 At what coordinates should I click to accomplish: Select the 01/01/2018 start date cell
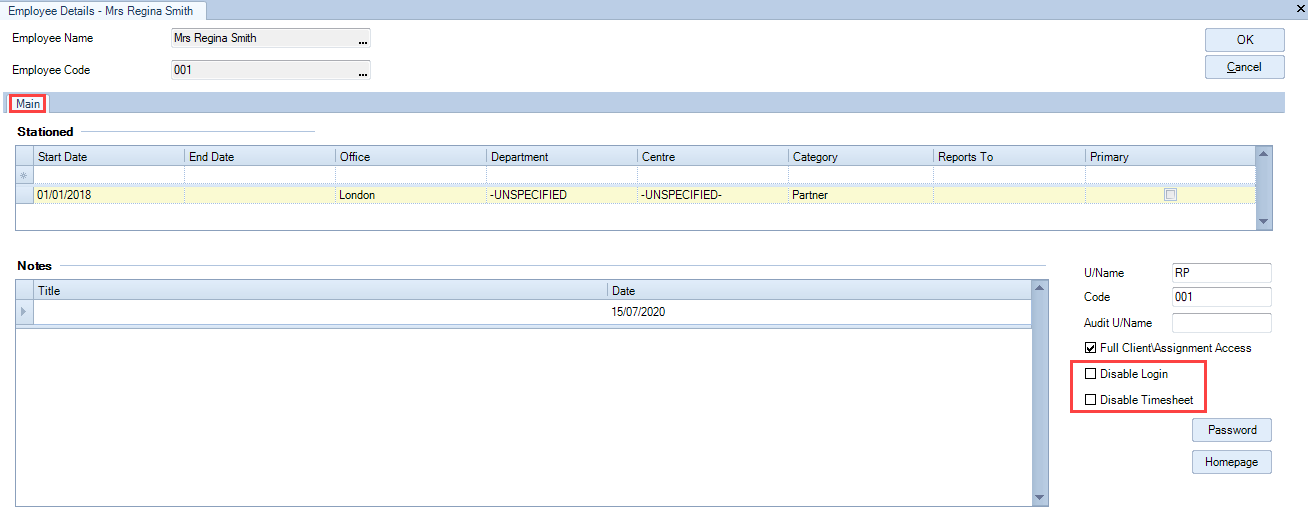pos(109,195)
